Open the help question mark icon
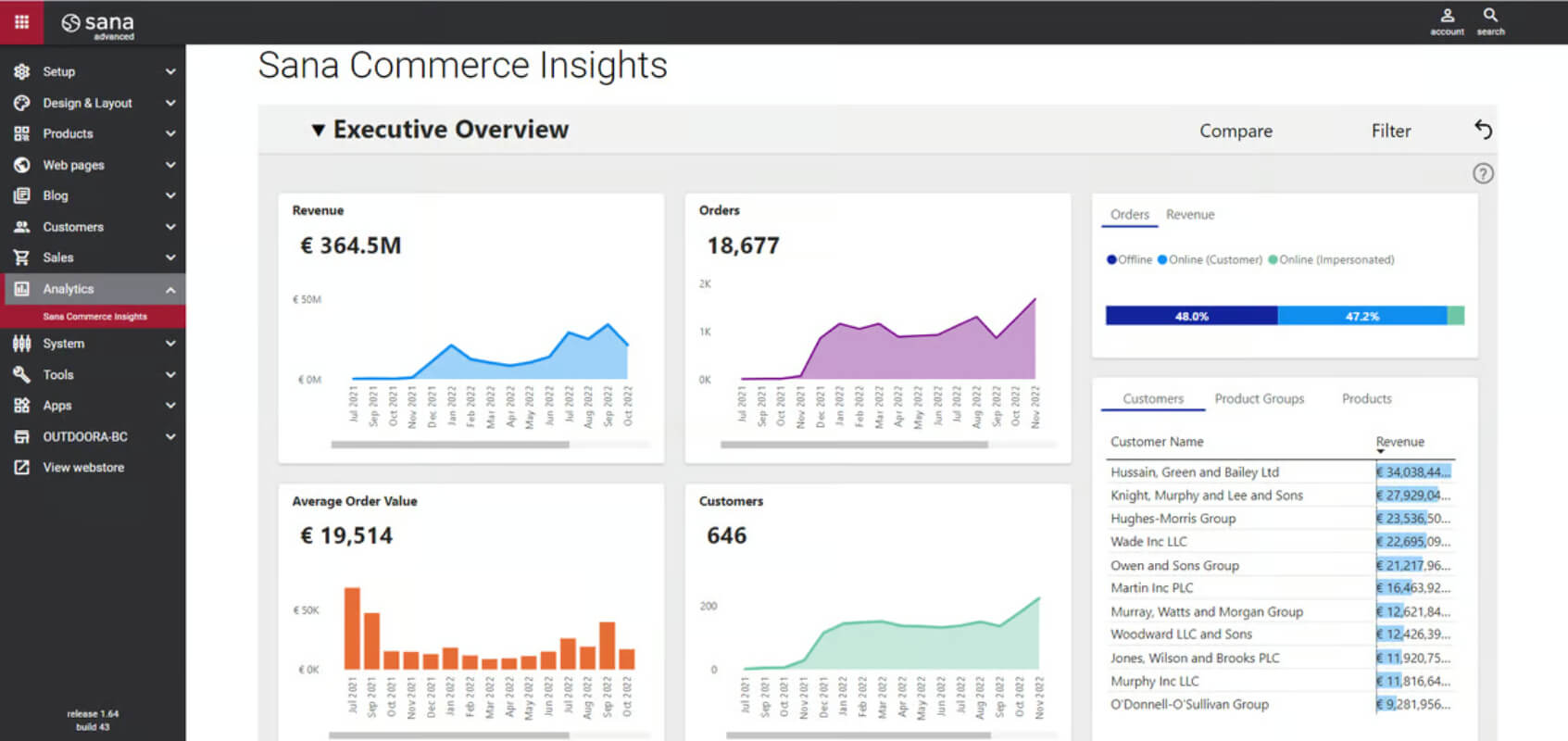Image resolution: width=1568 pixels, height=741 pixels. pyautogui.click(x=1483, y=173)
